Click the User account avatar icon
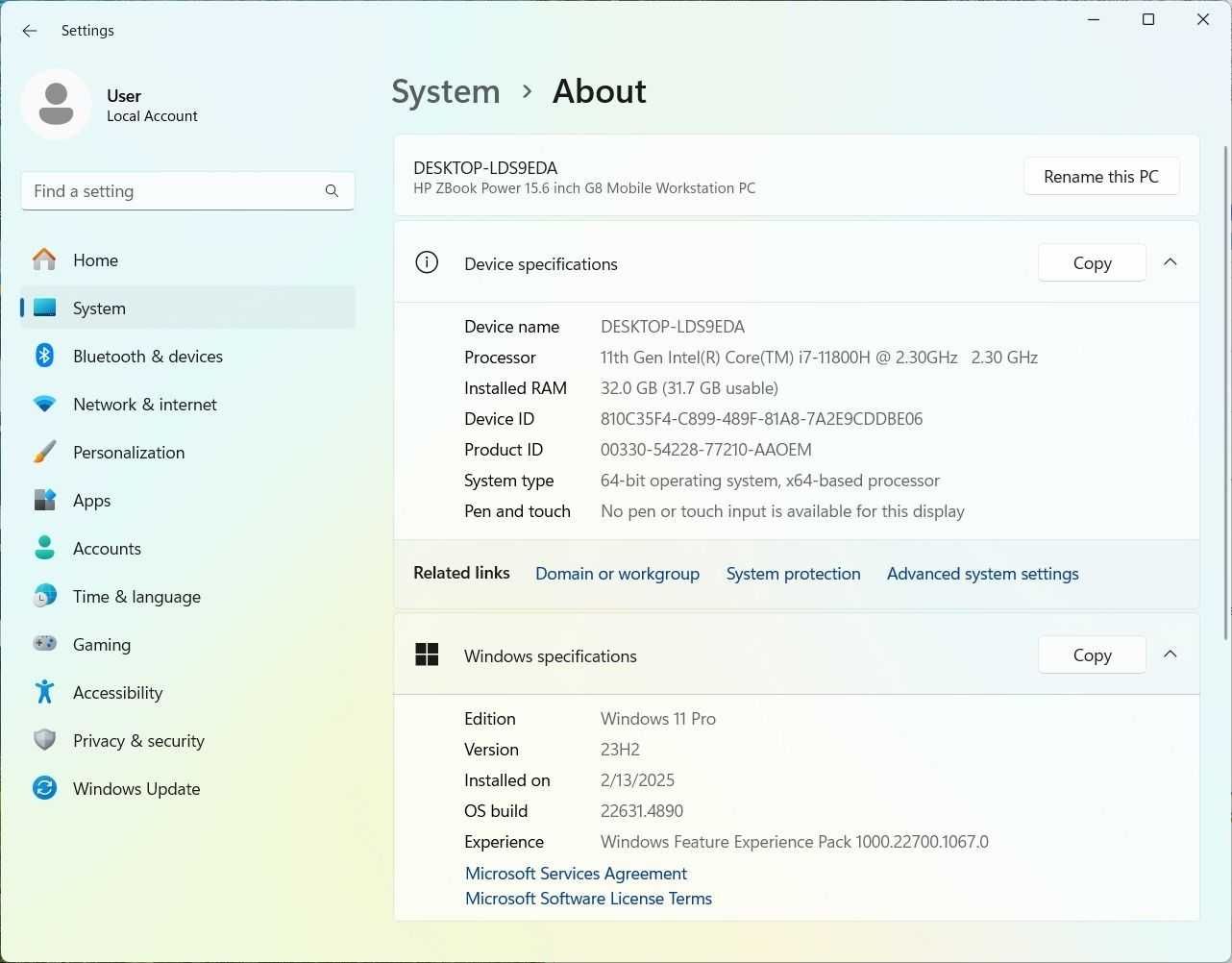 point(56,104)
